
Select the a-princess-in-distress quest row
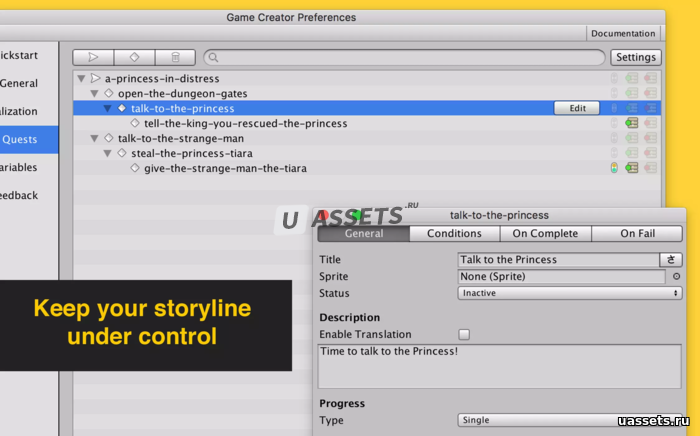point(367,79)
